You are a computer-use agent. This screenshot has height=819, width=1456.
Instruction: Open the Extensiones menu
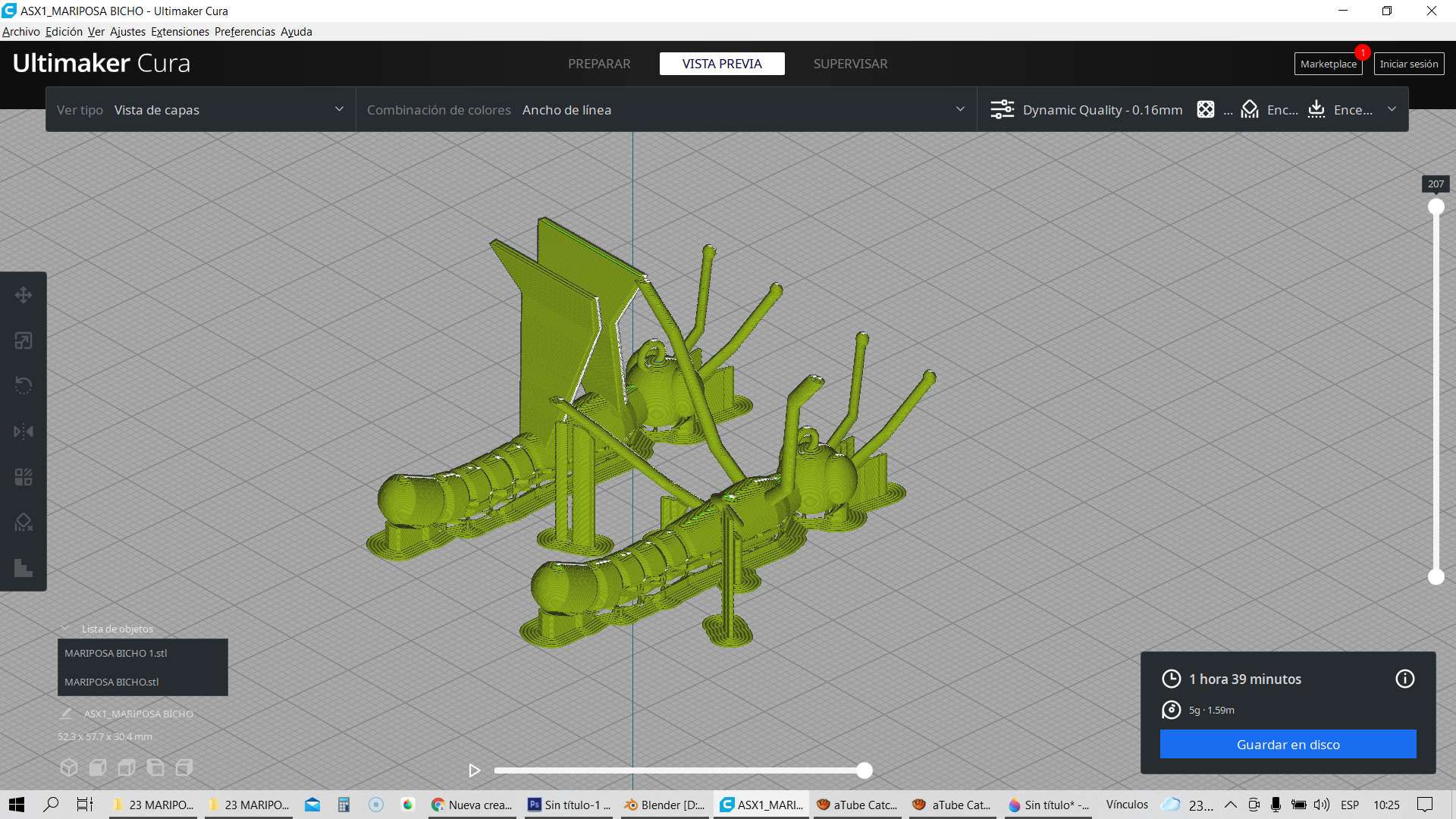pos(180,32)
